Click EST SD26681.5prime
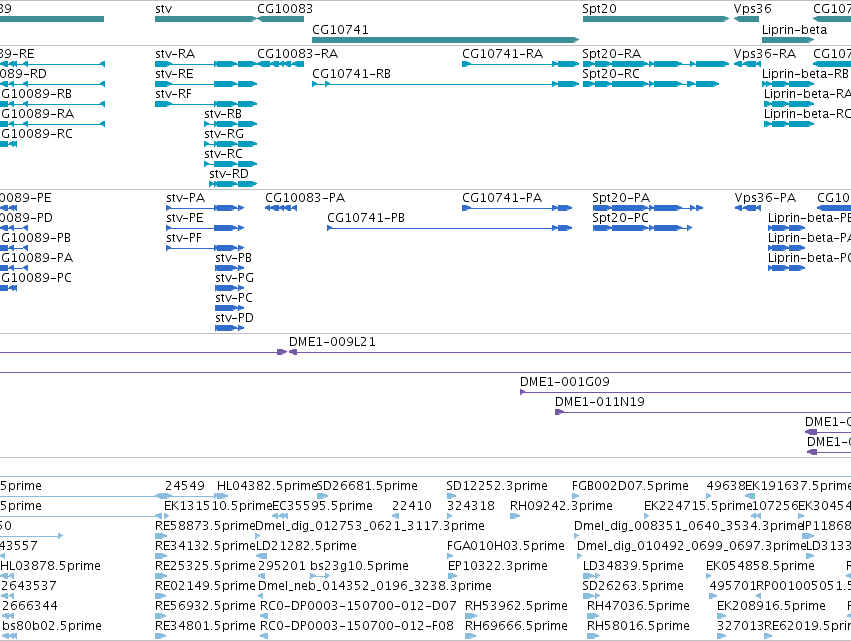This screenshot has height=641, width=851. pos(367,486)
